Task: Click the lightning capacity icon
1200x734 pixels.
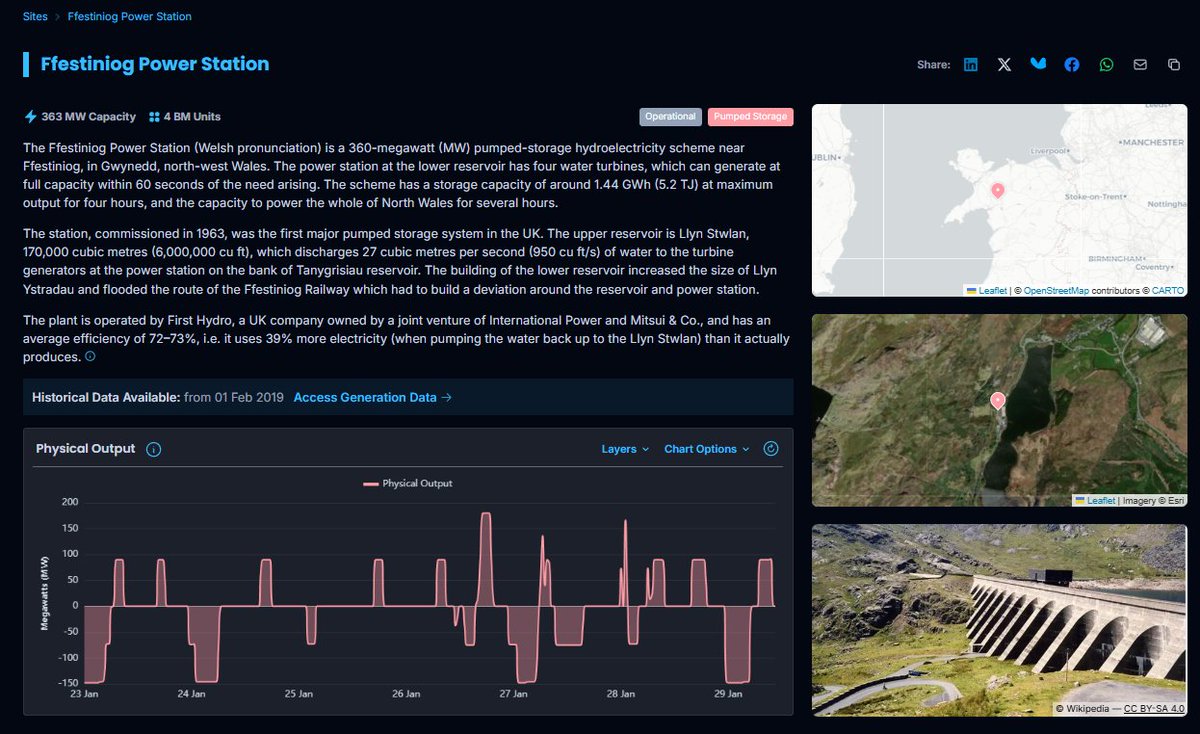Action: tap(30, 116)
